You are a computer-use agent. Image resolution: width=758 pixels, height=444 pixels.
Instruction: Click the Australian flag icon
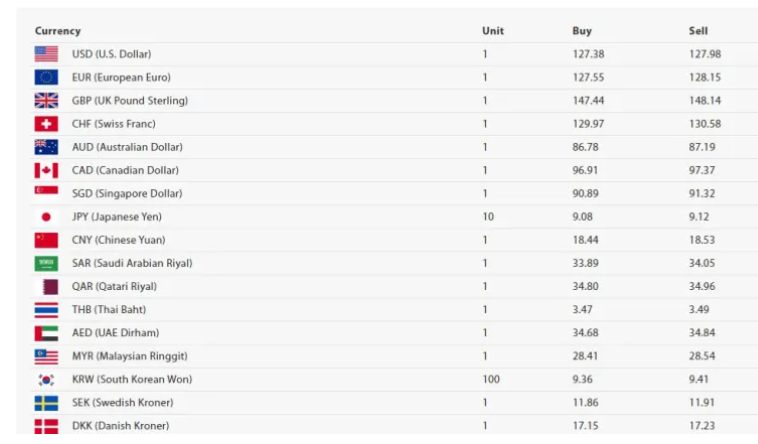46,147
